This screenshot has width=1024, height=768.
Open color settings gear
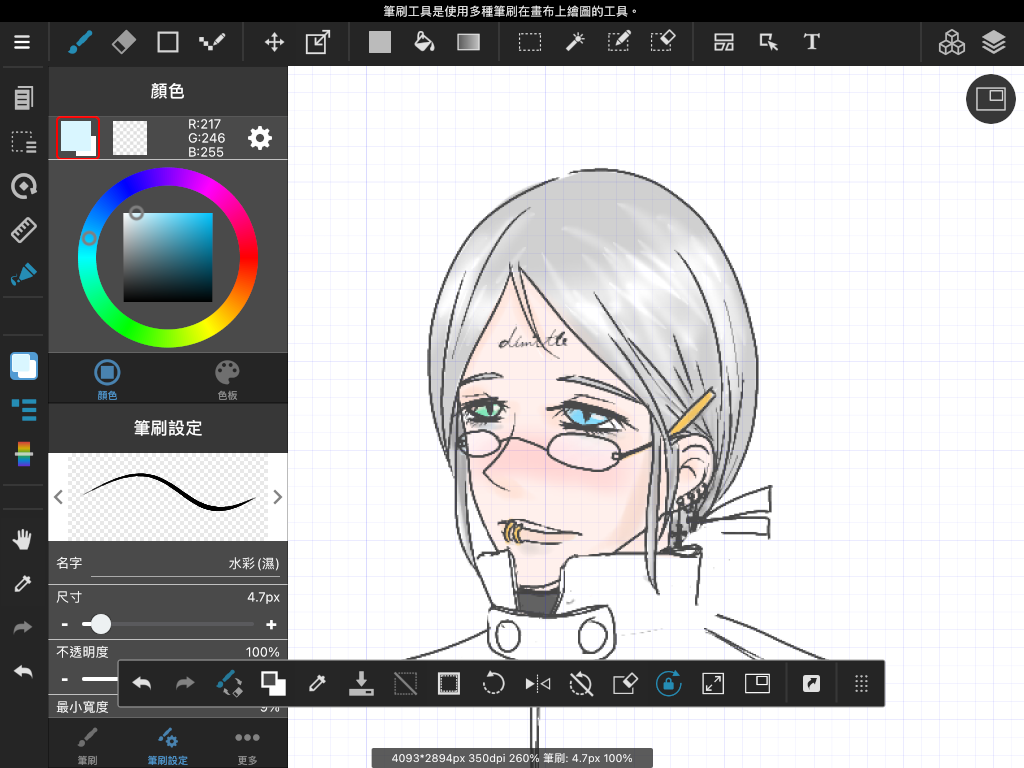click(x=260, y=138)
